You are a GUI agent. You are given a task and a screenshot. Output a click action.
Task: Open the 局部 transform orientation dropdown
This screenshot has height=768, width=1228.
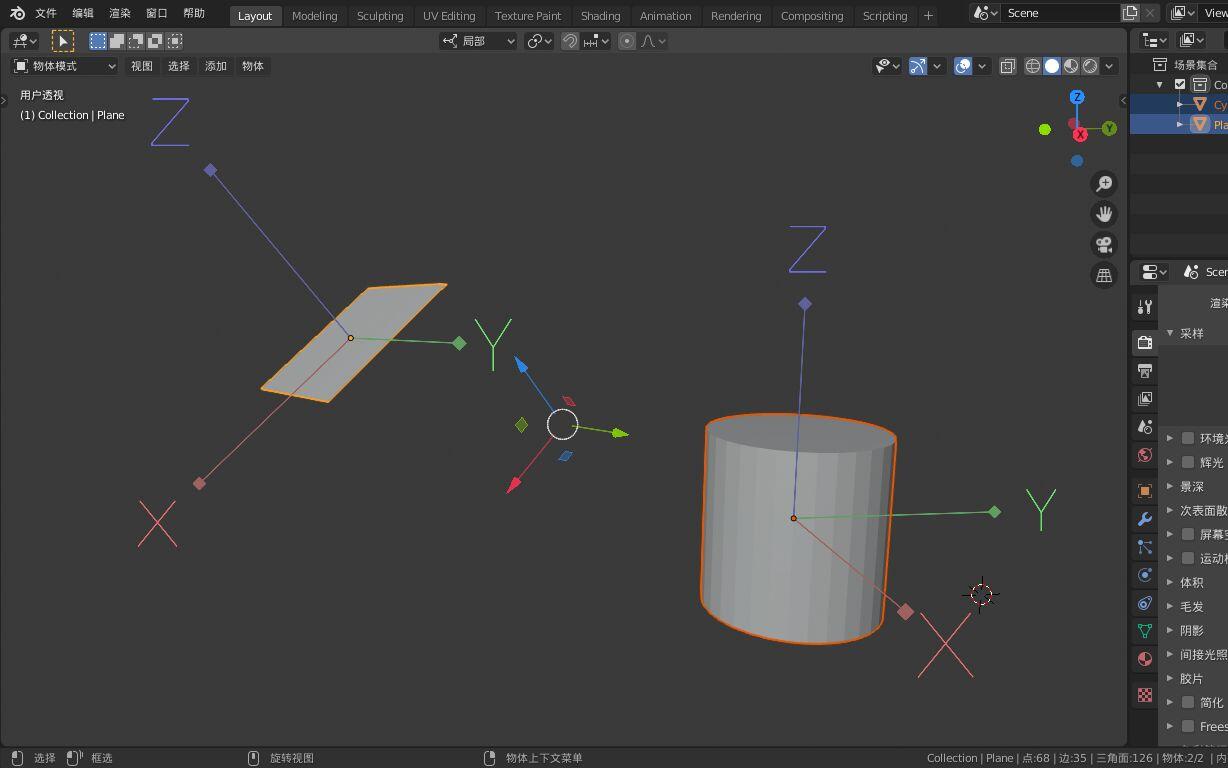pyautogui.click(x=479, y=41)
